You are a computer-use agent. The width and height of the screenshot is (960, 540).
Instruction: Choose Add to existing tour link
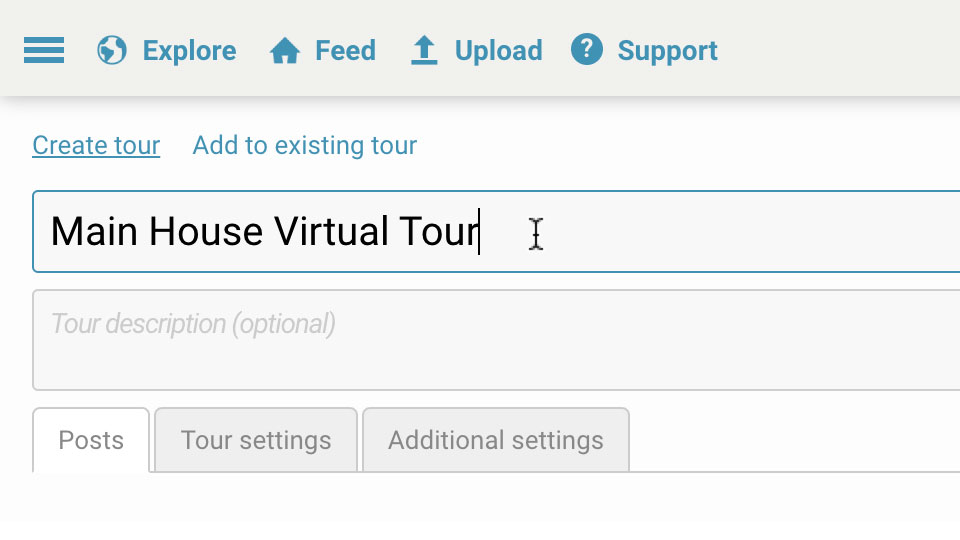[x=304, y=146]
